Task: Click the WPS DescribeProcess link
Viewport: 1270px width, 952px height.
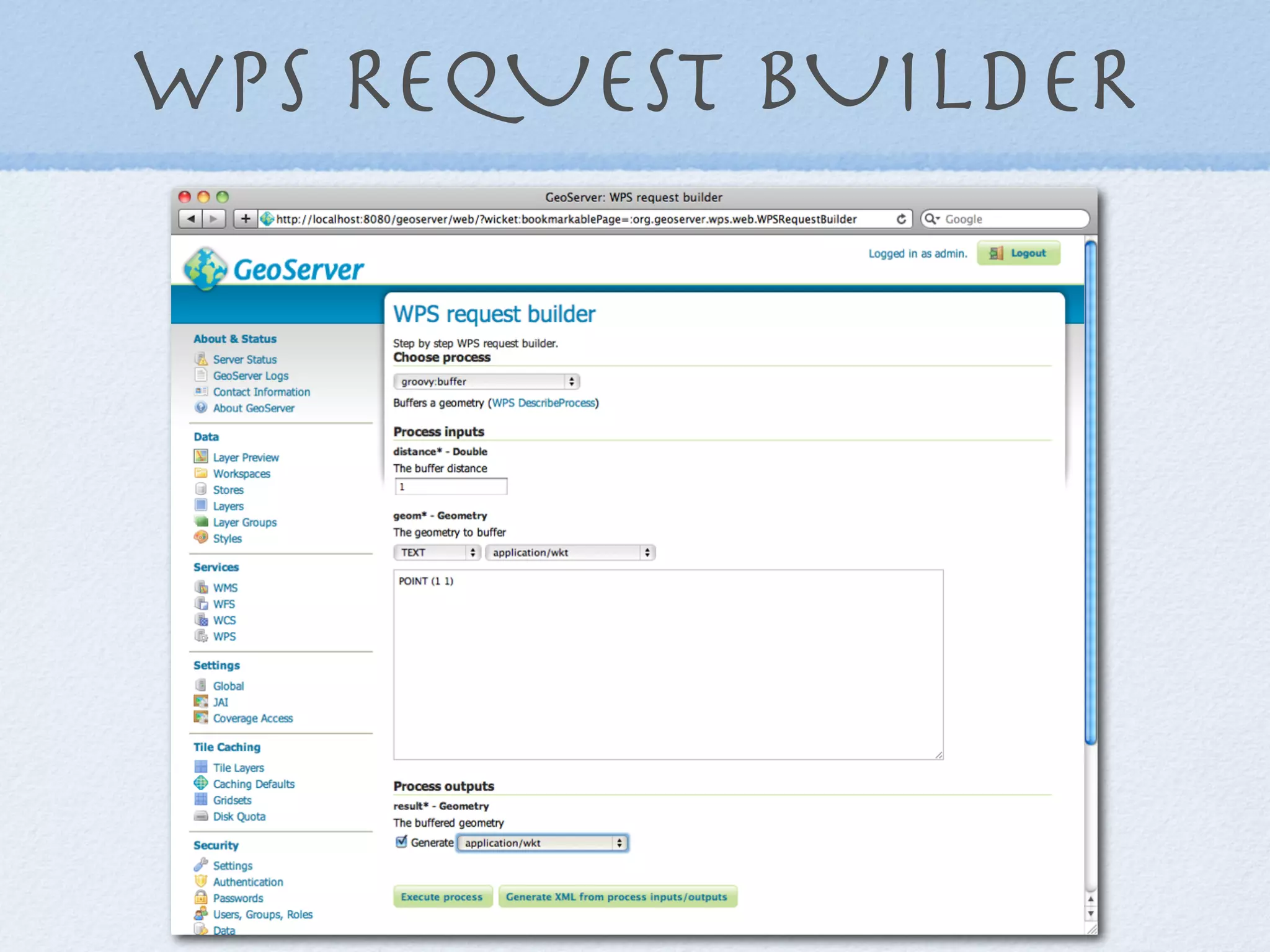Action: click(x=544, y=403)
